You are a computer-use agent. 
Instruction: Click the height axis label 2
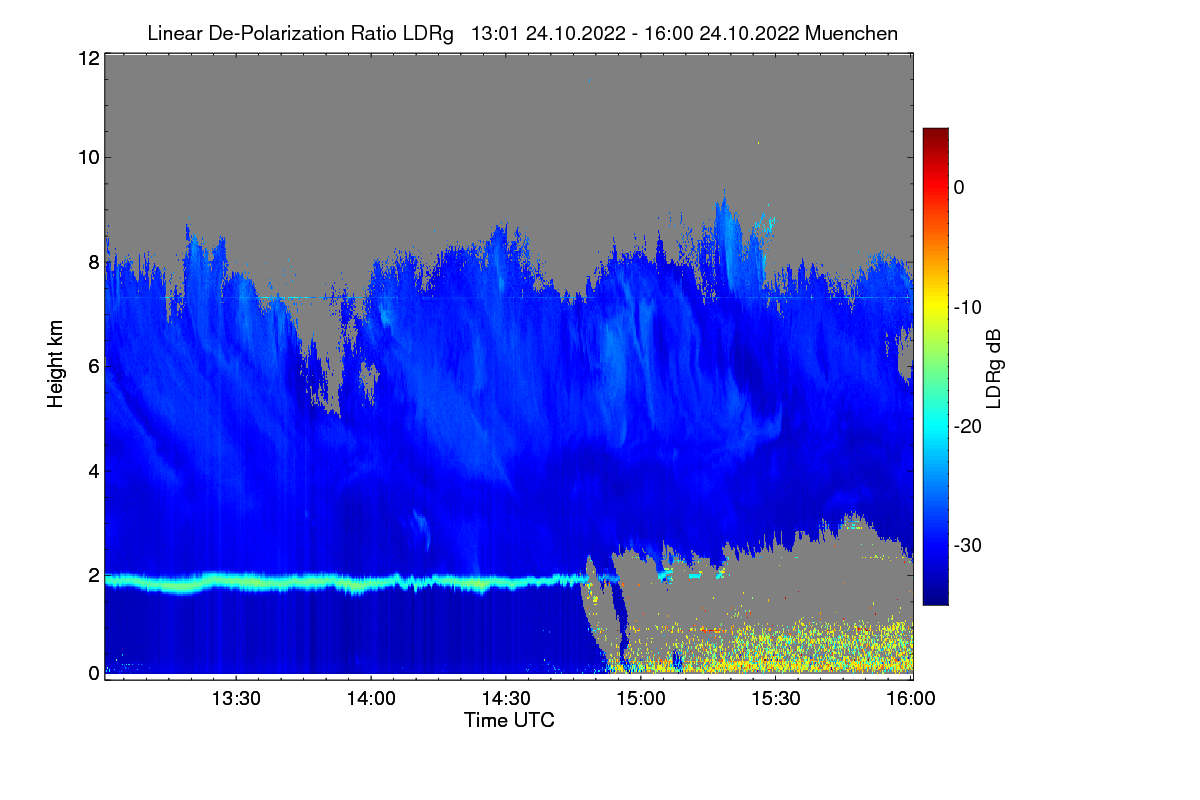(92, 575)
